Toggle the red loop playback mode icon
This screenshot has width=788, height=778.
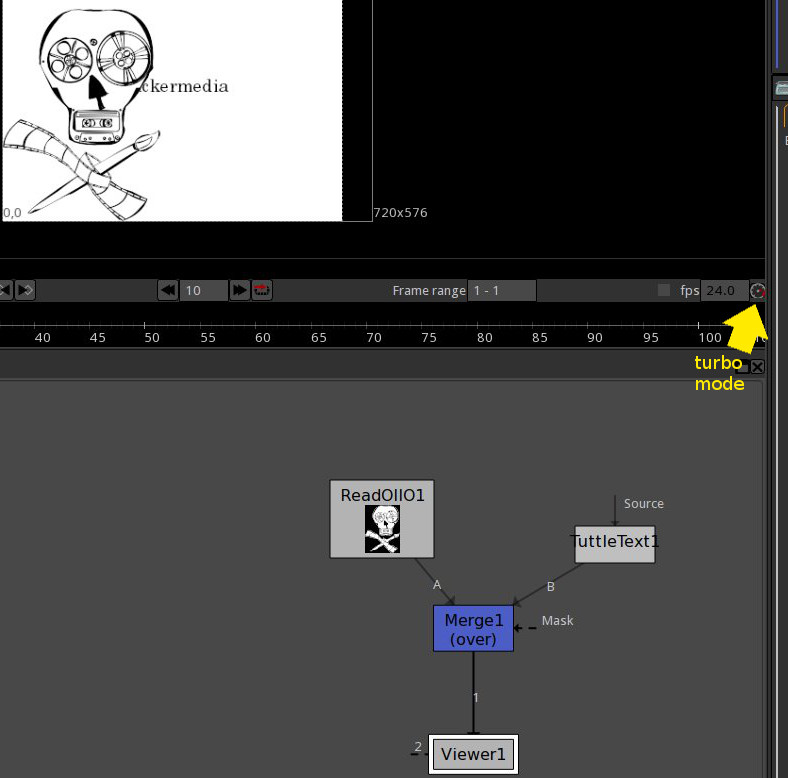[x=262, y=290]
